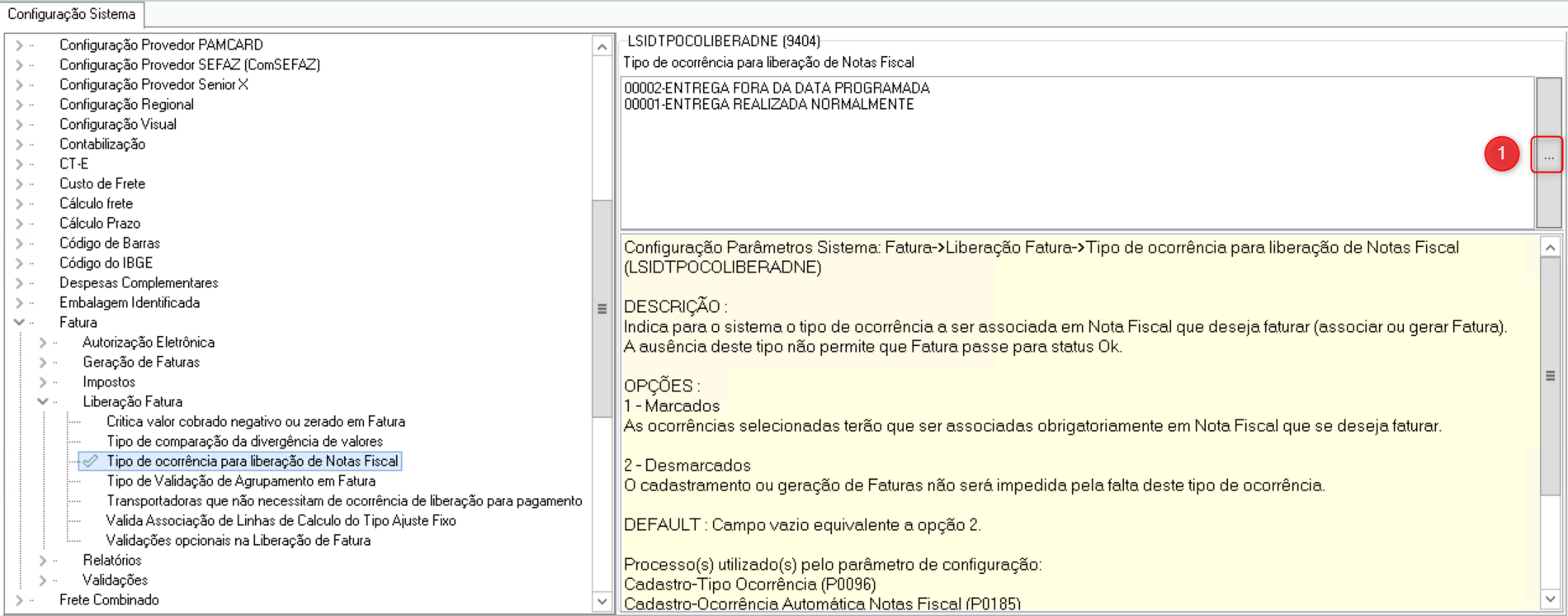Open the ellipsis selection button for LSIDTPOCOLIBERADNE

pyautogui.click(x=1547, y=154)
